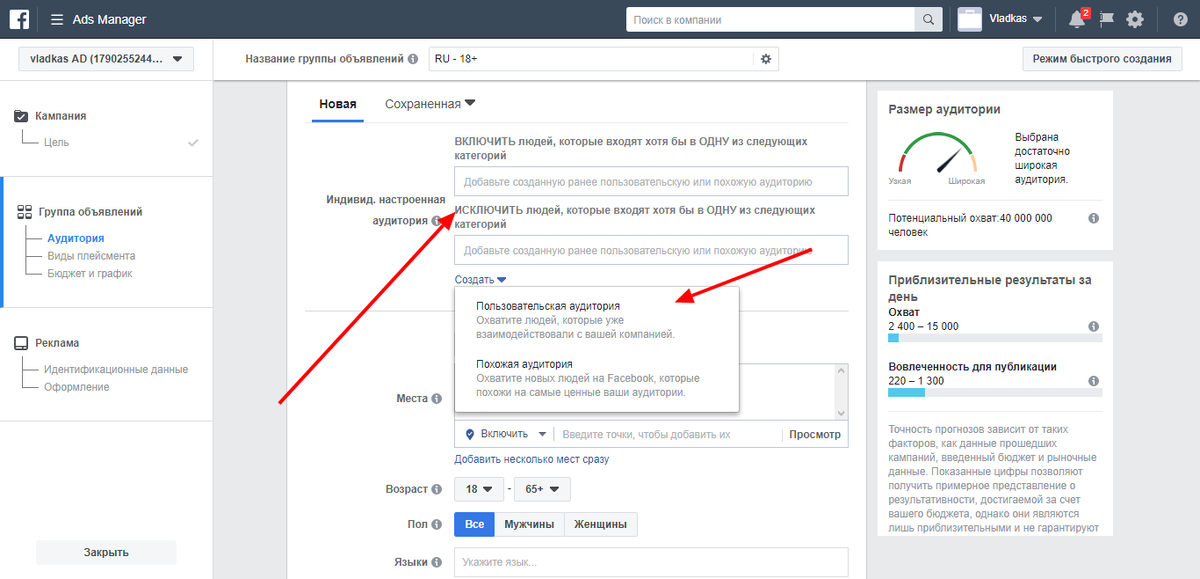Click the Охват progress bar
This screenshot has width=1200, height=579.
[995, 339]
